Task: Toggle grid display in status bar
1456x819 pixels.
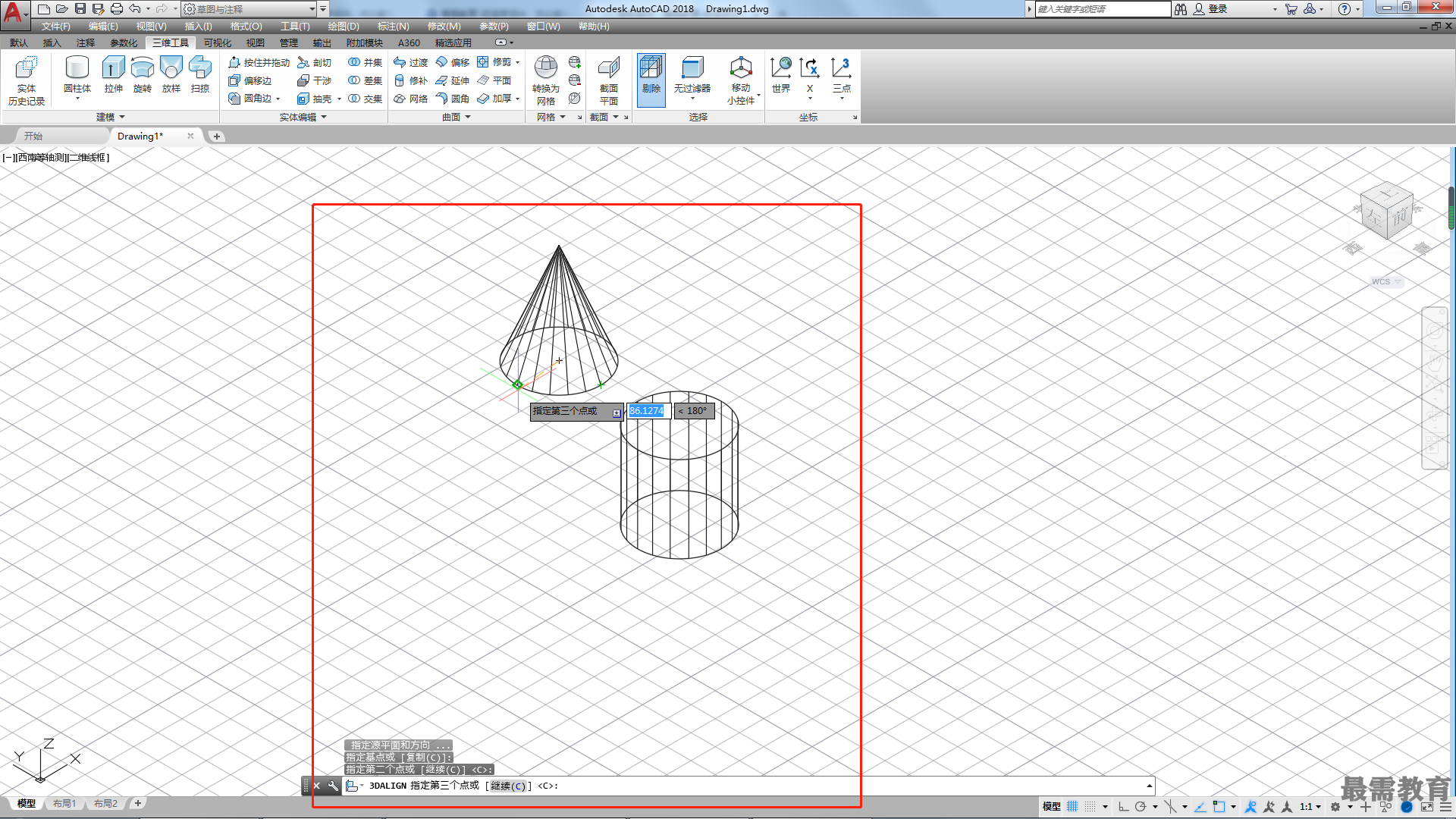Action: coord(1072,806)
